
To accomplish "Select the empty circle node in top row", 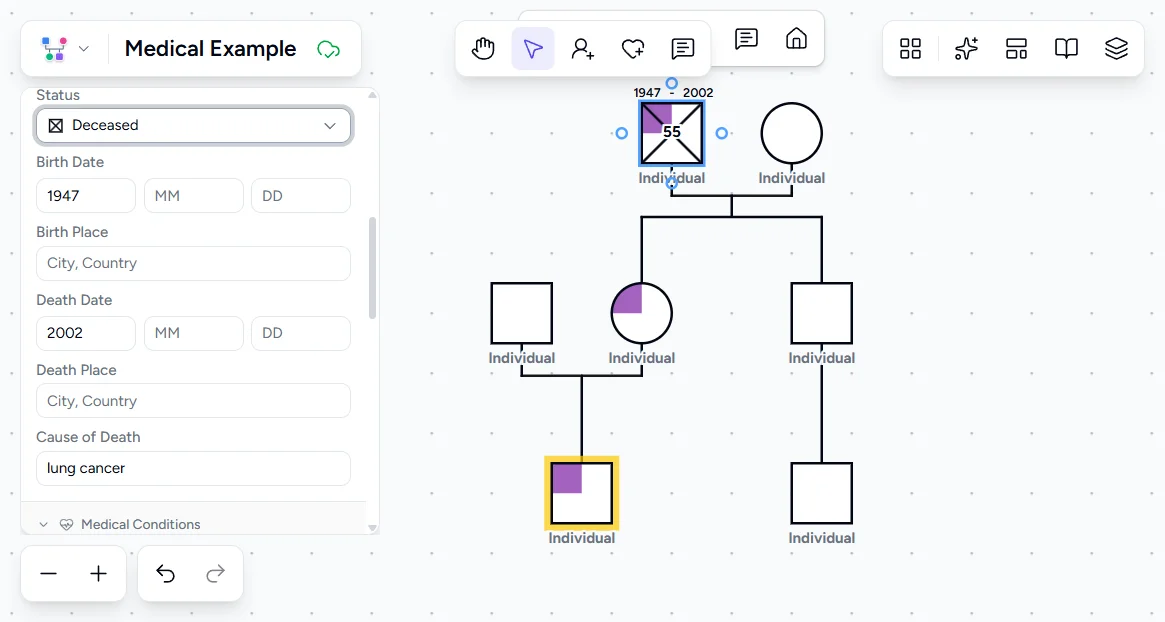I will 792,134.
